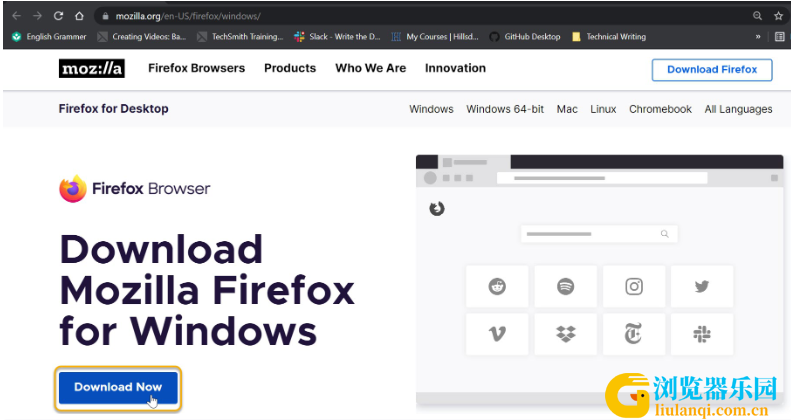Click the Reddit tile in the browser mockup
Screen dimensions: 791x420
(x=497, y=286)
